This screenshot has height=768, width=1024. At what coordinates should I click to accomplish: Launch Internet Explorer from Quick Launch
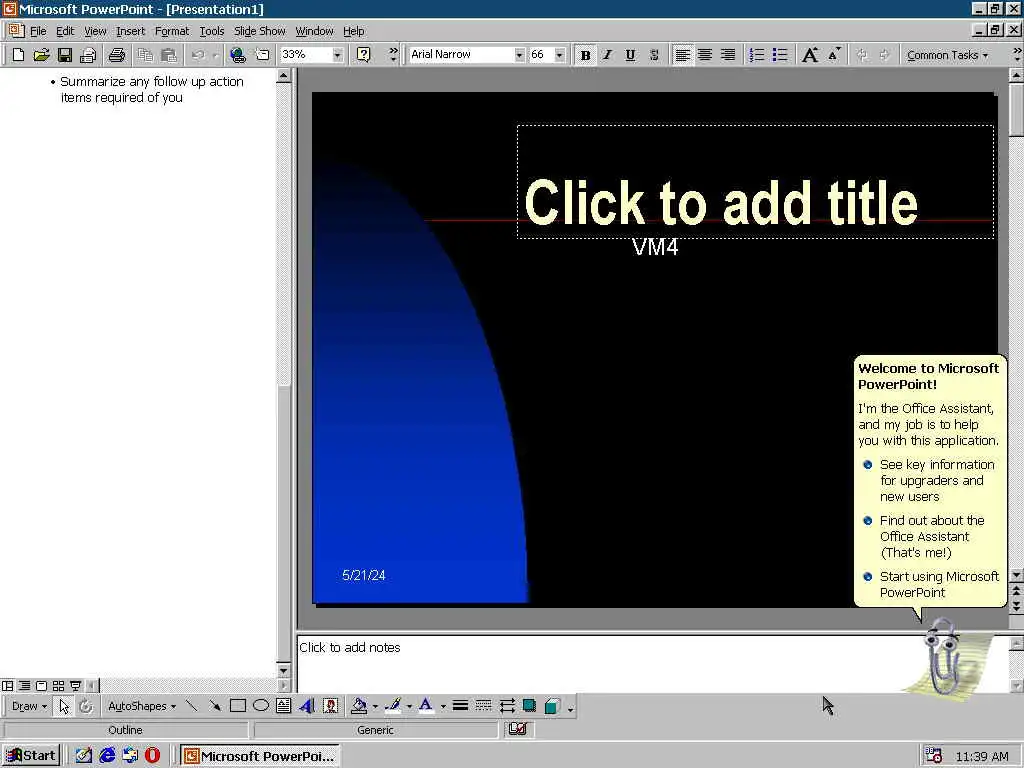pos(107,756)
